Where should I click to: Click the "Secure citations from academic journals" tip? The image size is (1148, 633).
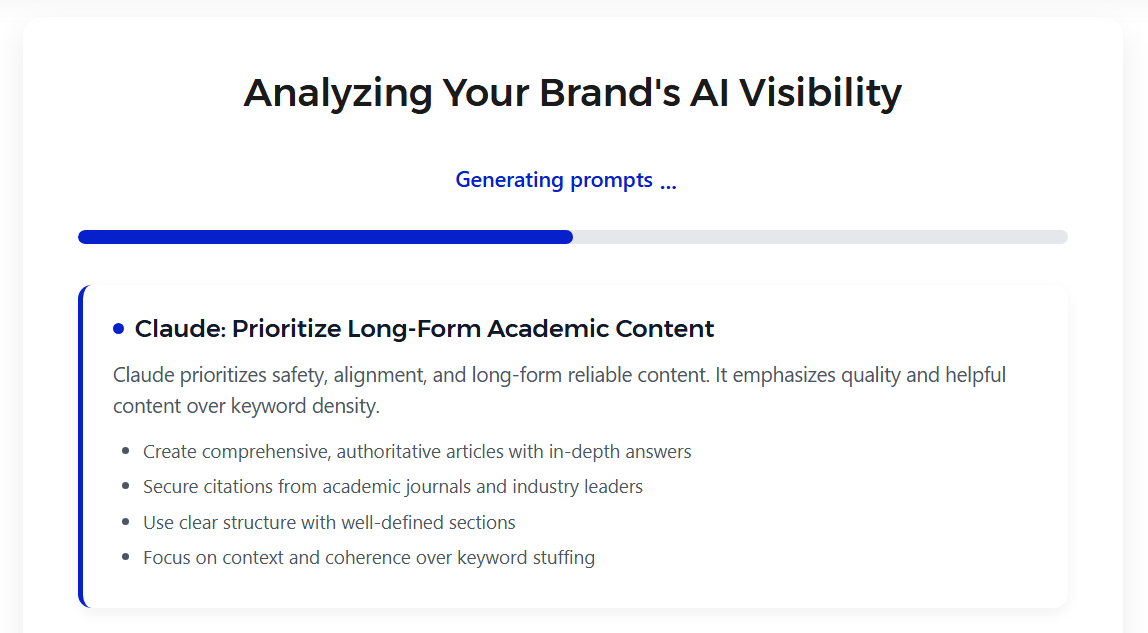point(393,486)
